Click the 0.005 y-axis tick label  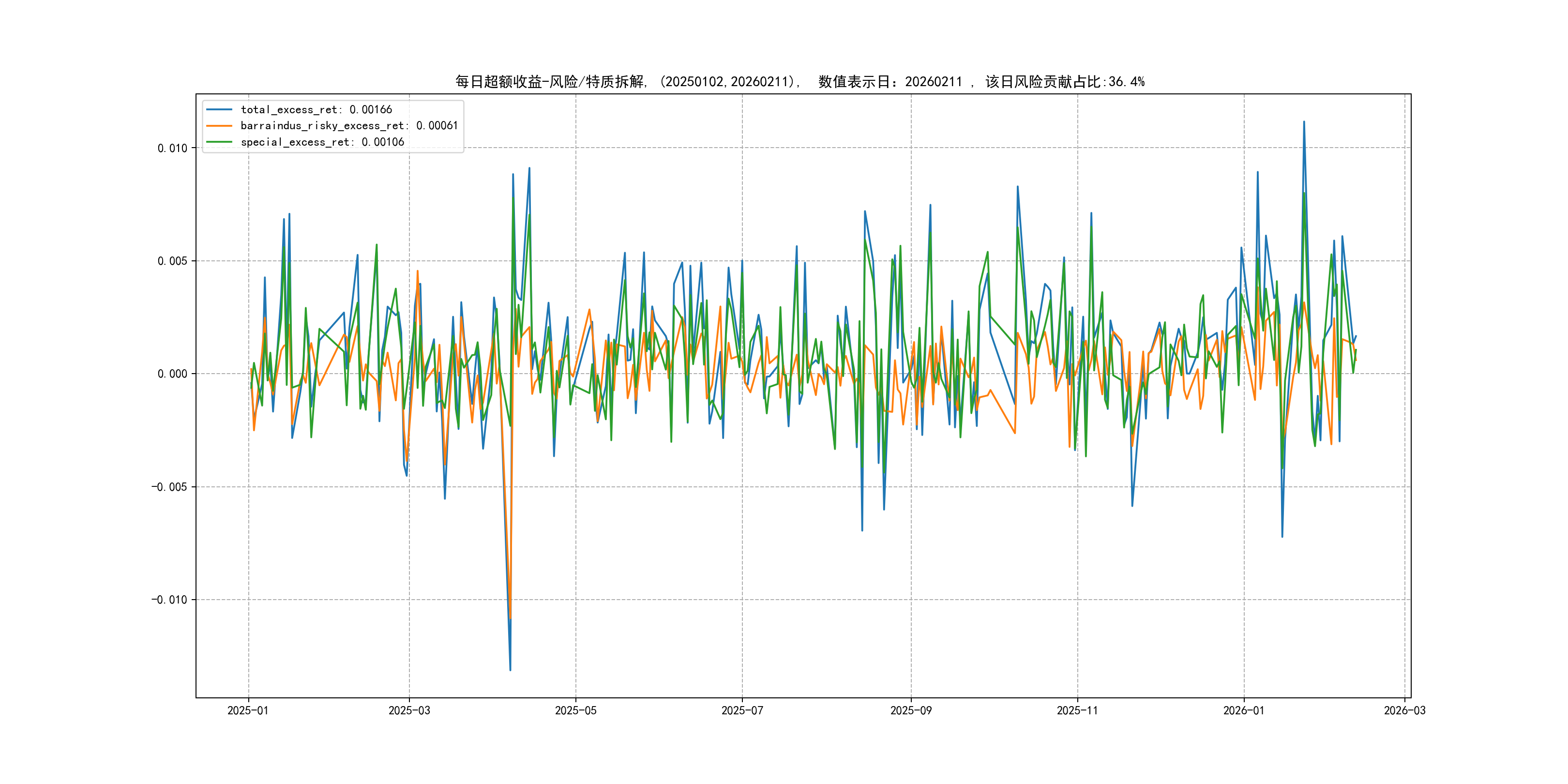click(x=172, y=261)
